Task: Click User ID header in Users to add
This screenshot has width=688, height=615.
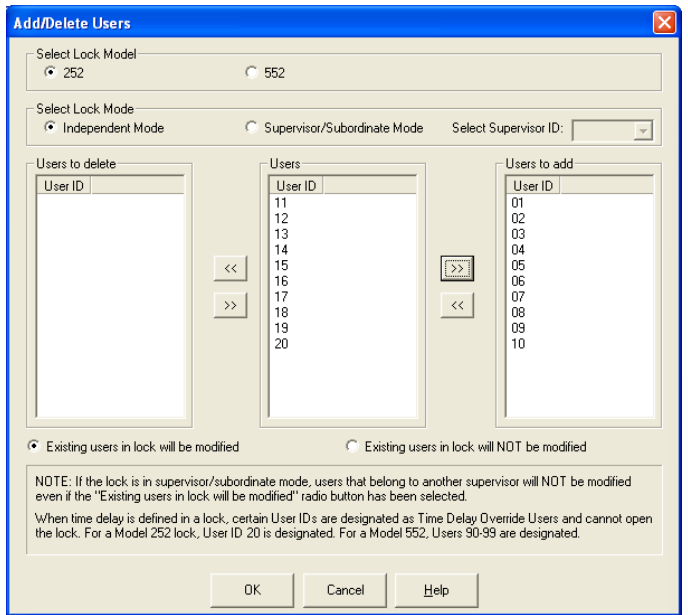Action: click(533, 186)
